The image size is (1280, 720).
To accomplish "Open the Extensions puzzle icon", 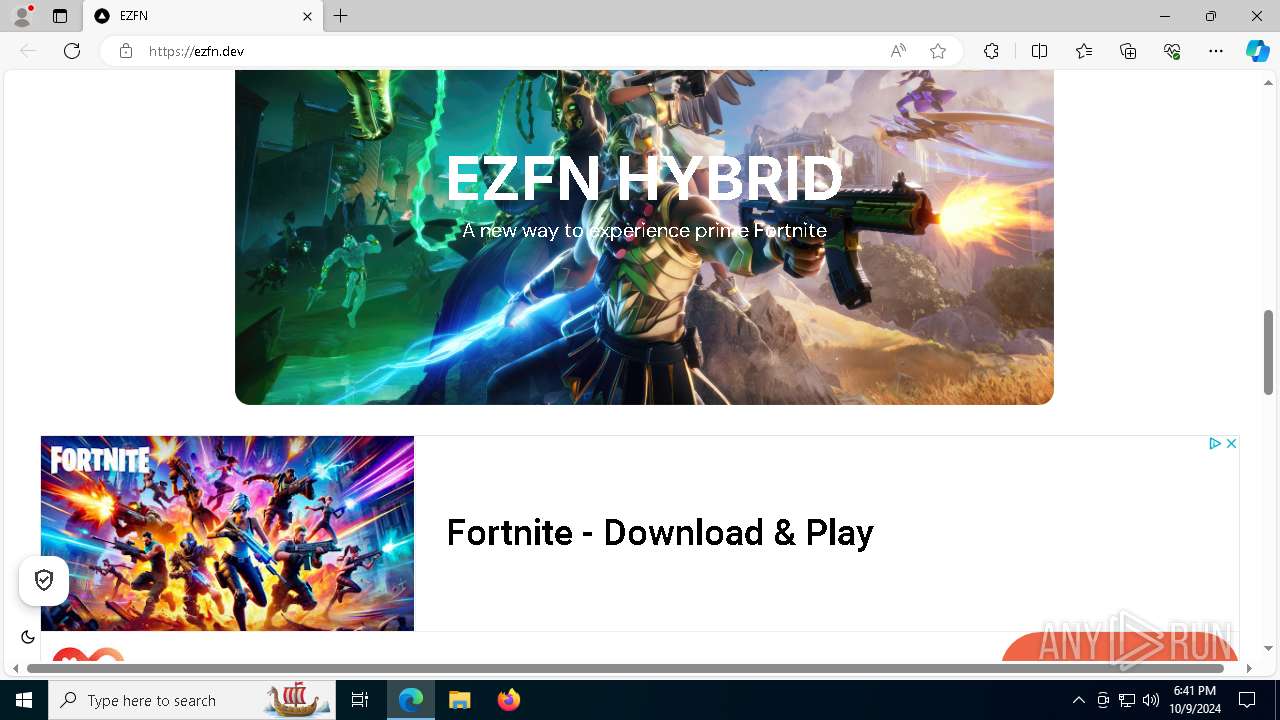I will click(x=991, y=51).
